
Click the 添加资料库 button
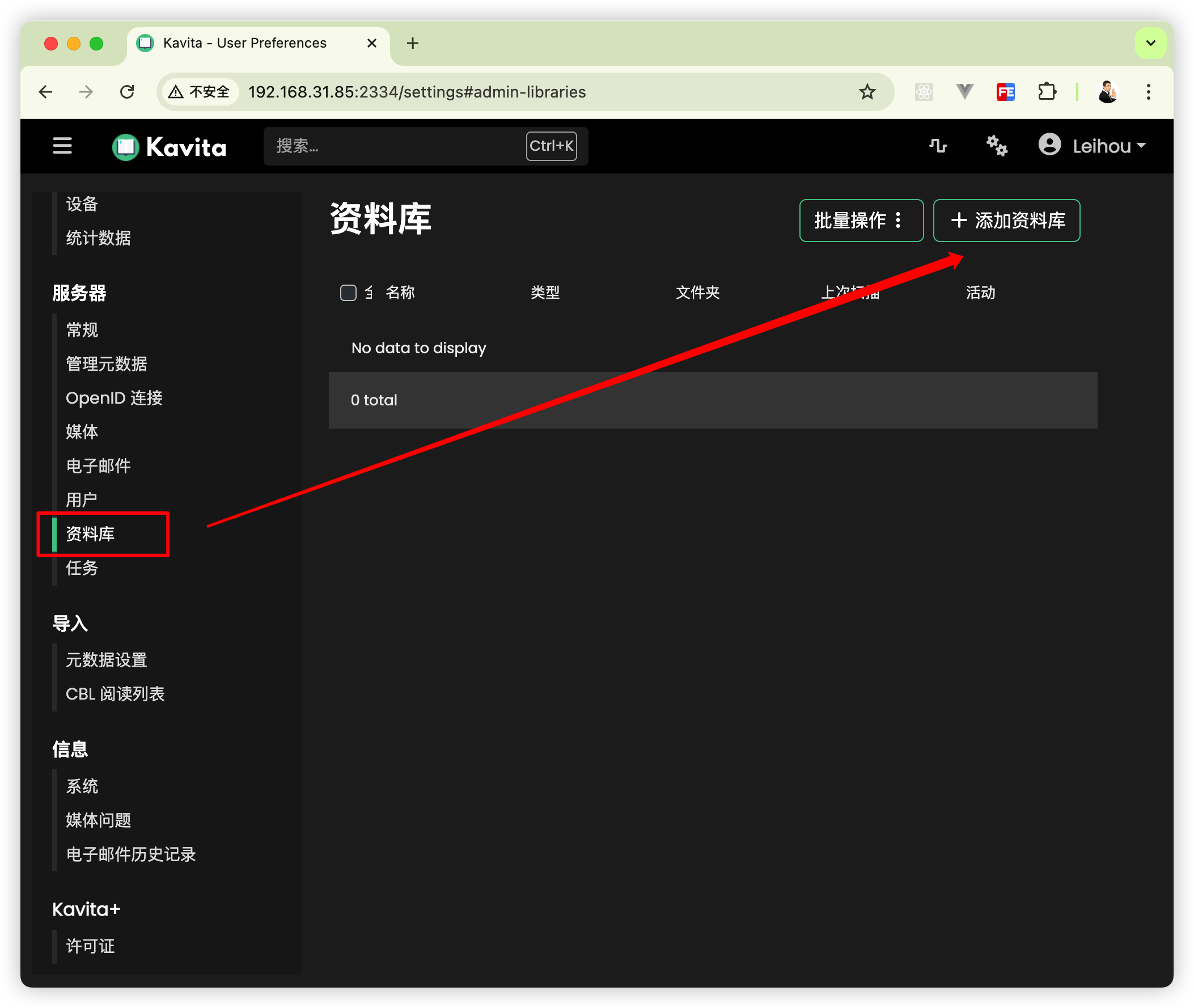[1006, 221]
